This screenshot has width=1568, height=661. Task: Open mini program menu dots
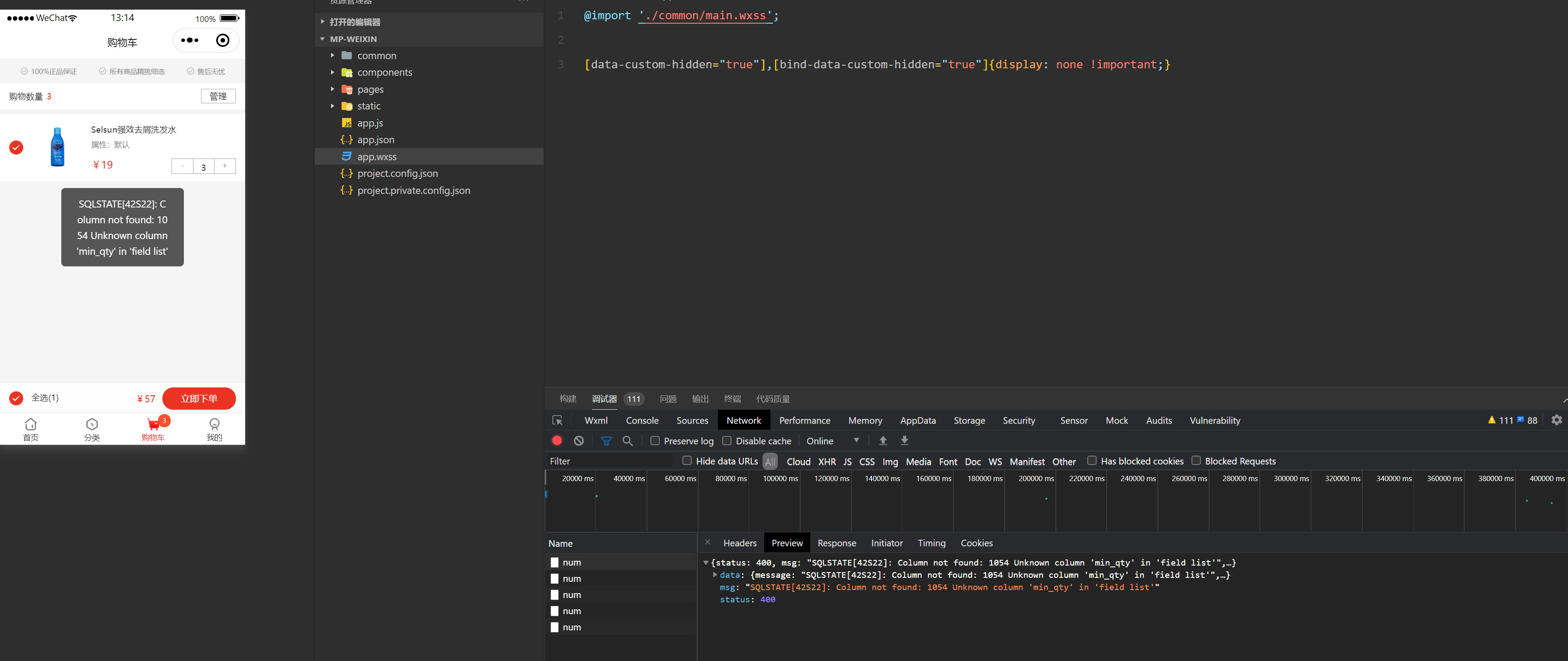coord(189,40)
